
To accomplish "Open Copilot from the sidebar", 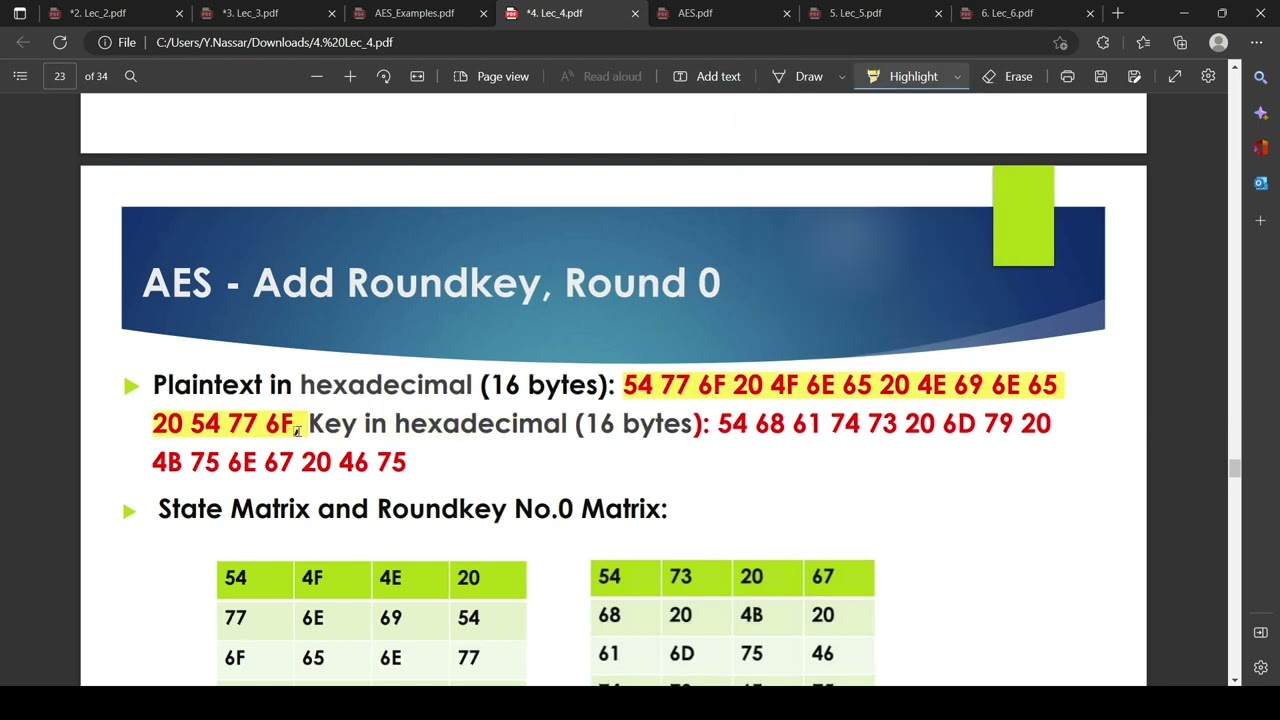I will pos(1260,113).
